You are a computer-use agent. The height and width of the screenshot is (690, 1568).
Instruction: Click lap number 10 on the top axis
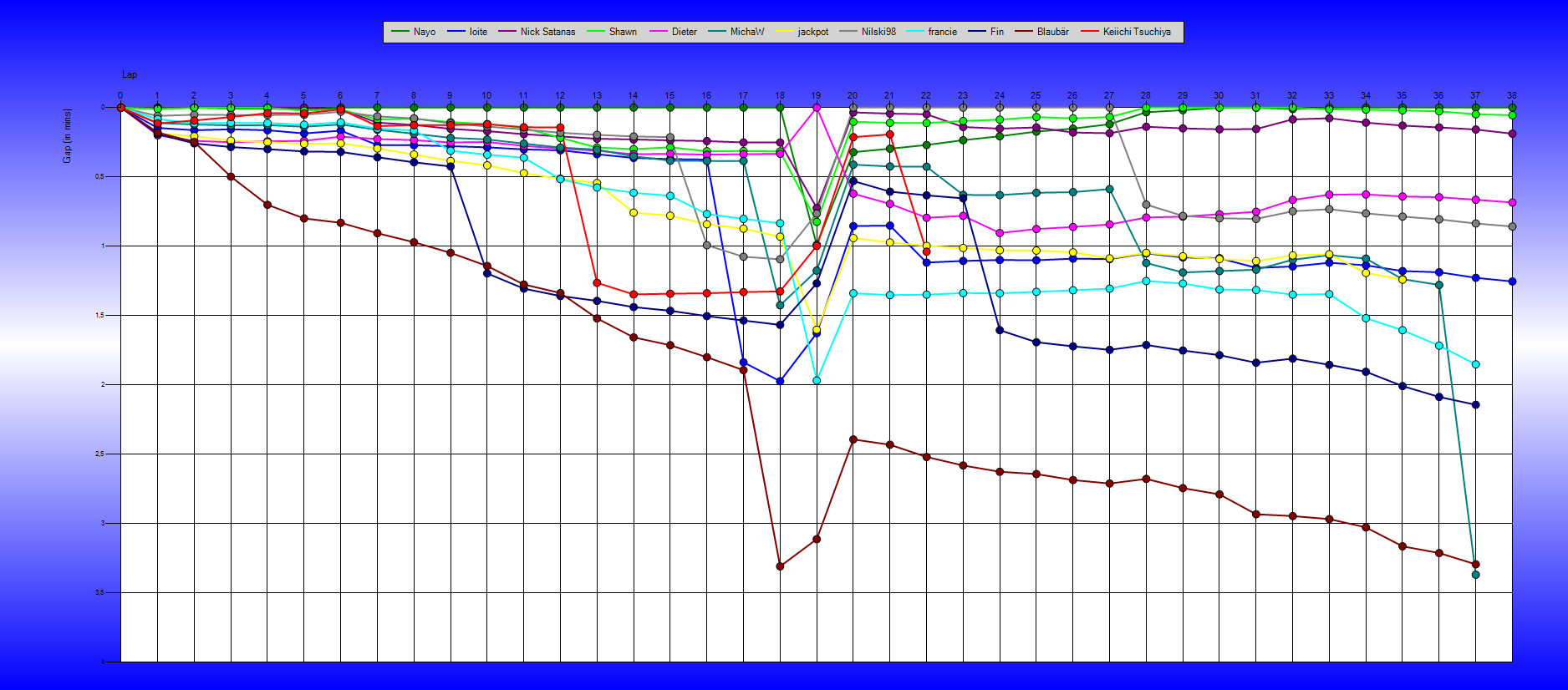(486, 95)
